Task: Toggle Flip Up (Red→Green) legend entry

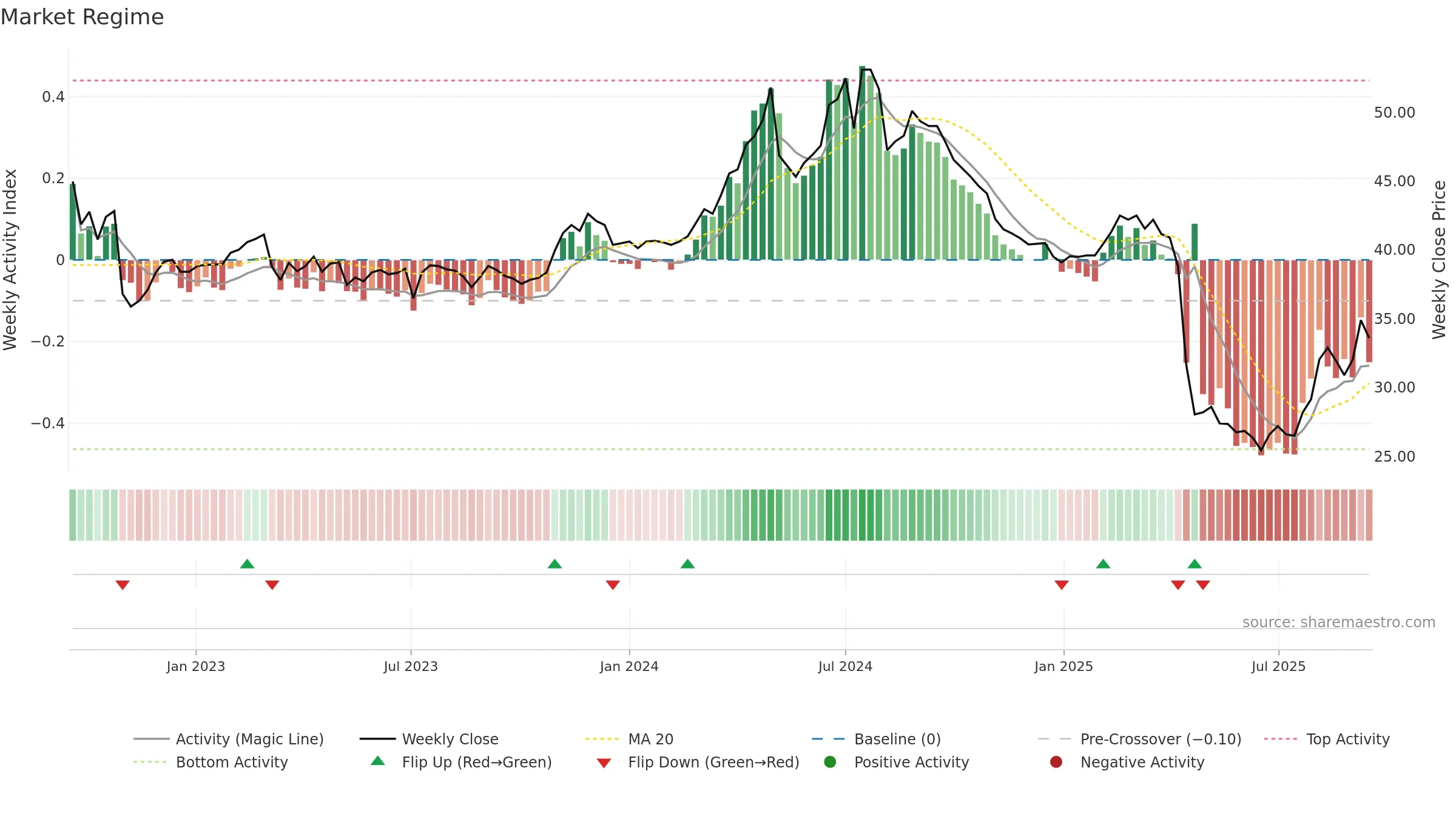Action: (461, 762)
